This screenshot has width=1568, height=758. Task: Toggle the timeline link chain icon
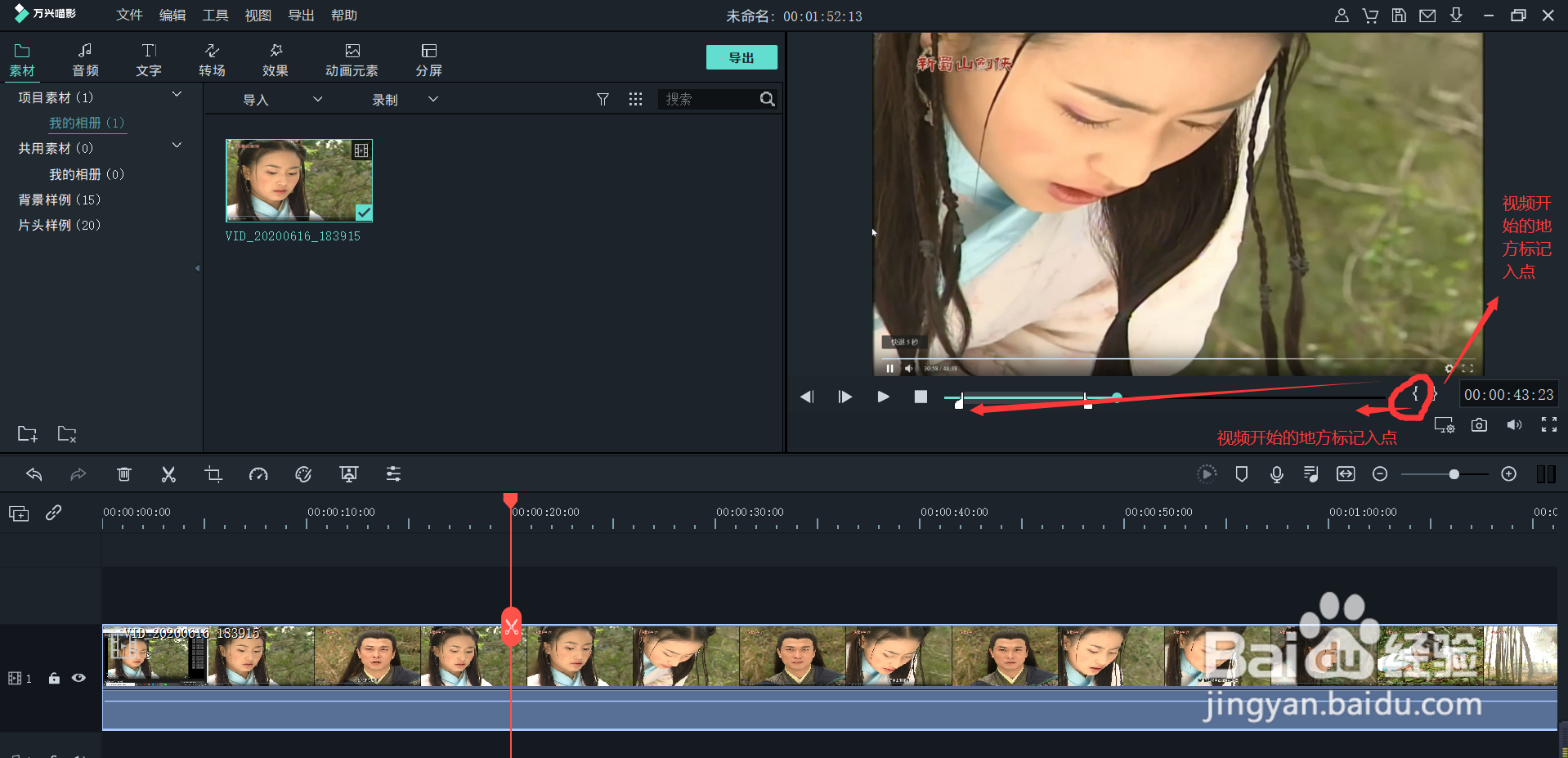click(54, 513)
